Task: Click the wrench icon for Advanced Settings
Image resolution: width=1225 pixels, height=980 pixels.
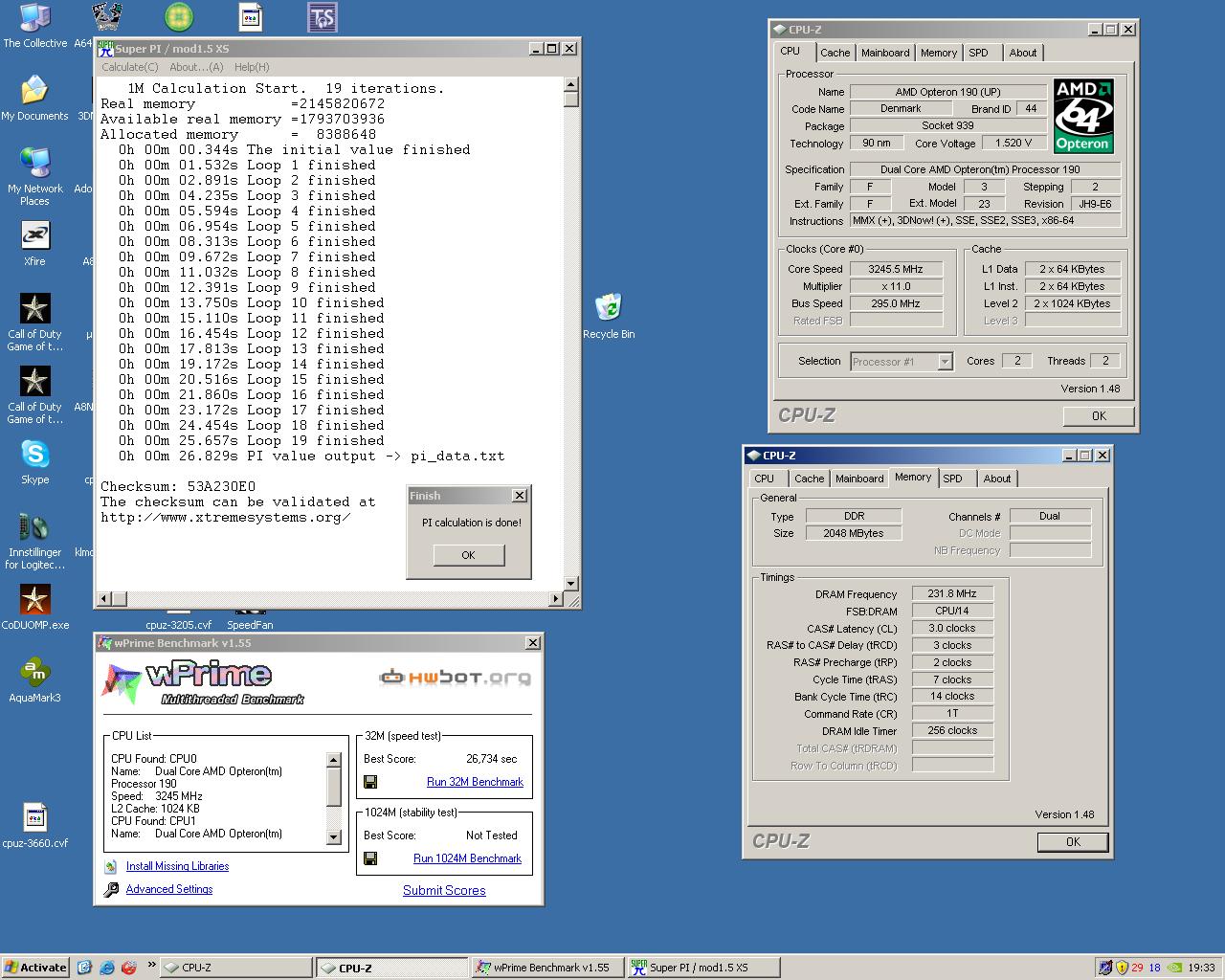Action: point(111,890)
